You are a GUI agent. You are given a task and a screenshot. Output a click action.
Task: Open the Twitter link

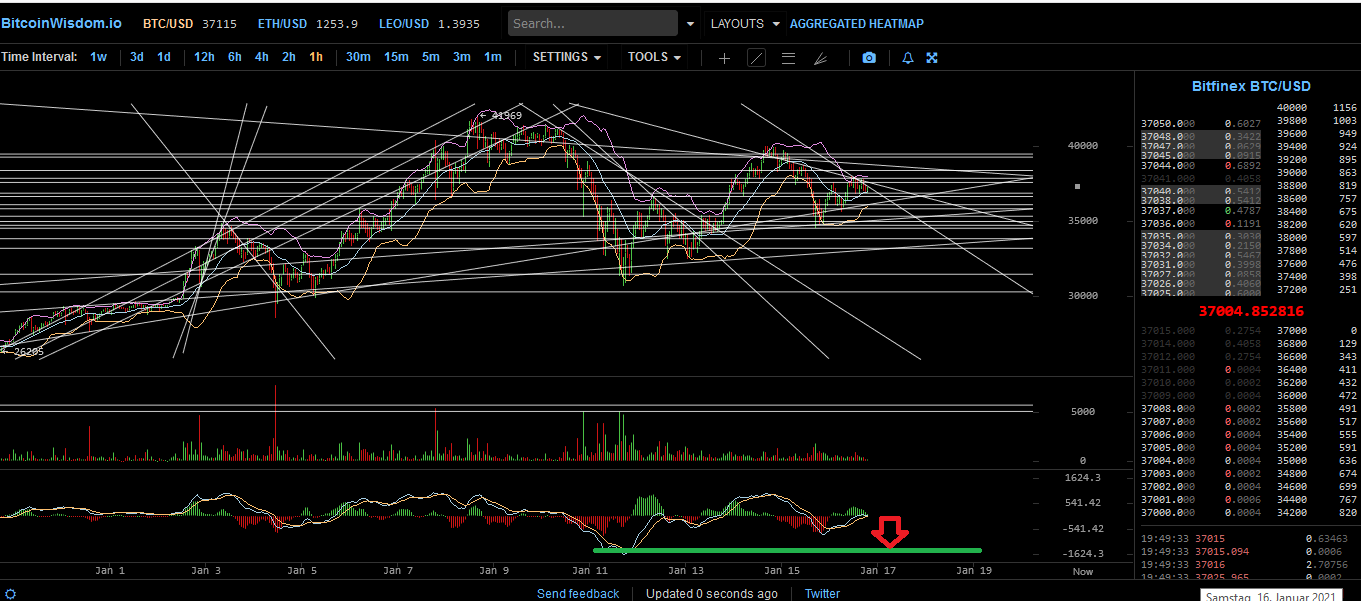pos(822,594)
